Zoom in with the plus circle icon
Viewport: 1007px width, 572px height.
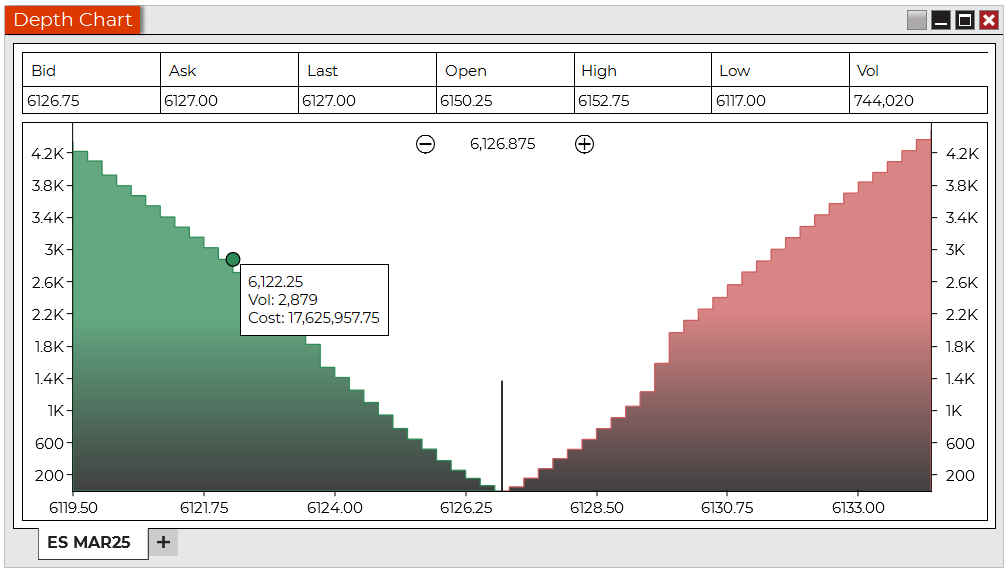pyautogui.click(x=584, y=144)
